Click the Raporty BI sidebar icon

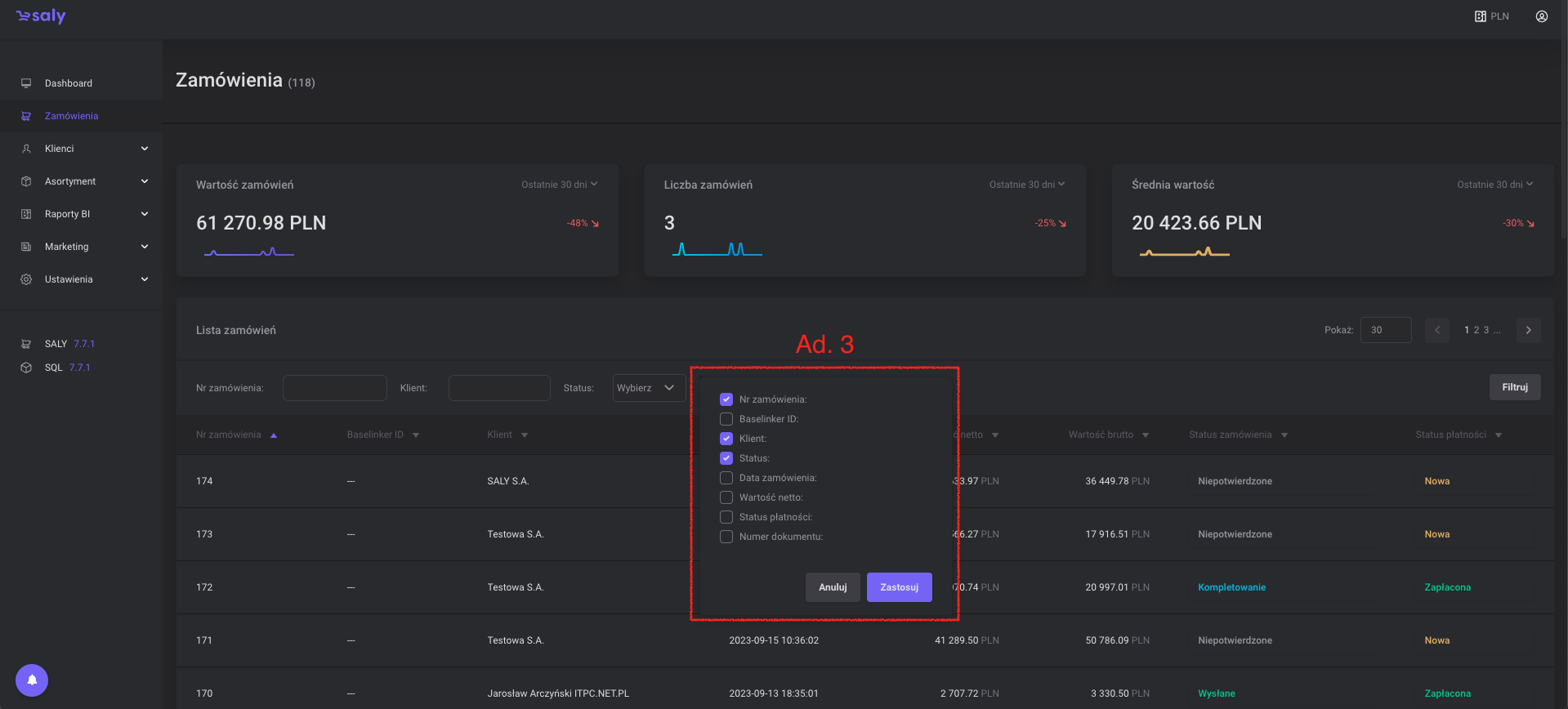(26, 214)
